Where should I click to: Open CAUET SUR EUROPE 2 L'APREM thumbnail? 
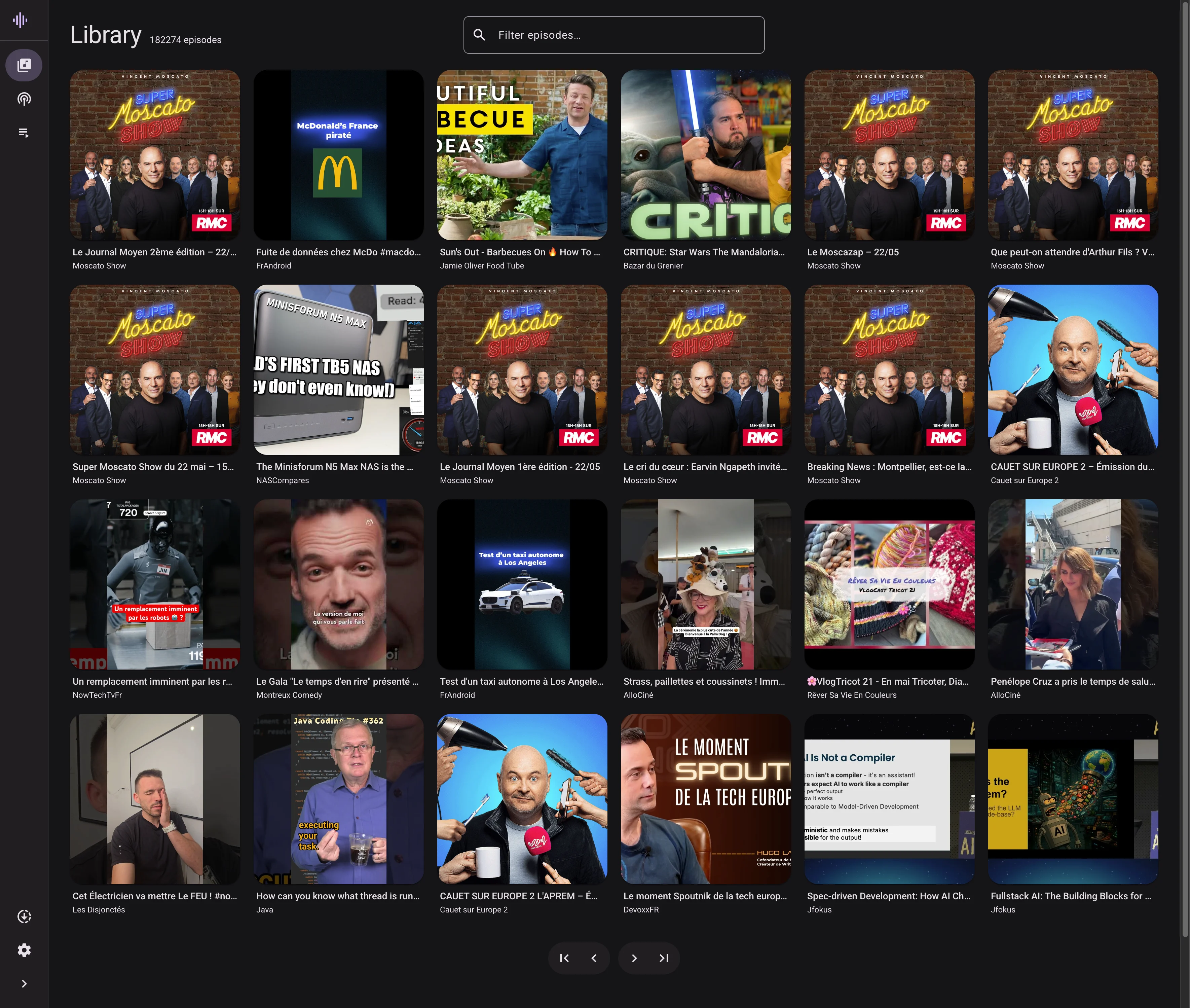pyautogui.click(x=522, y=799)
